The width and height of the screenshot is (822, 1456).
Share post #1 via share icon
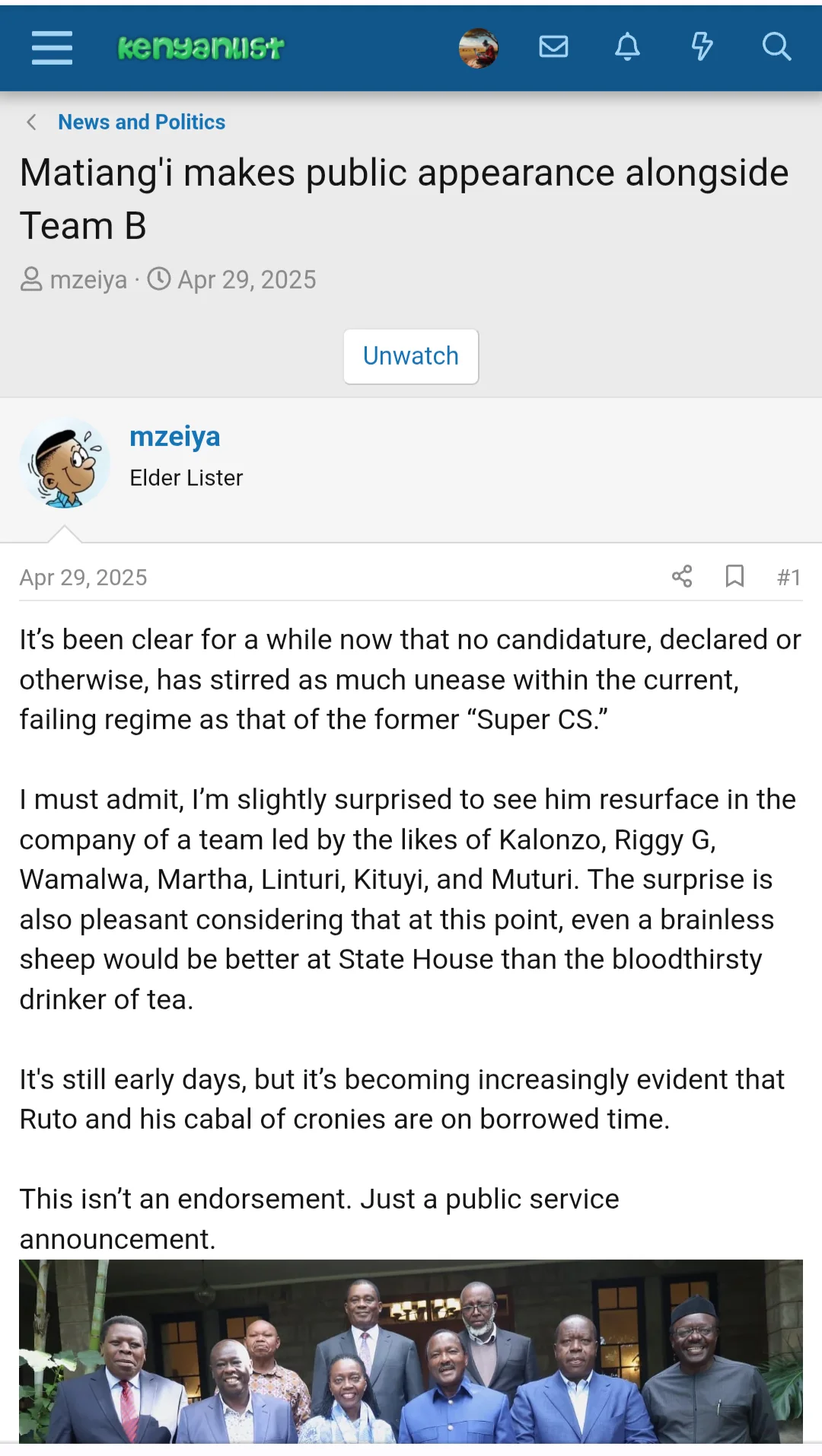click(x=682, y=576)
